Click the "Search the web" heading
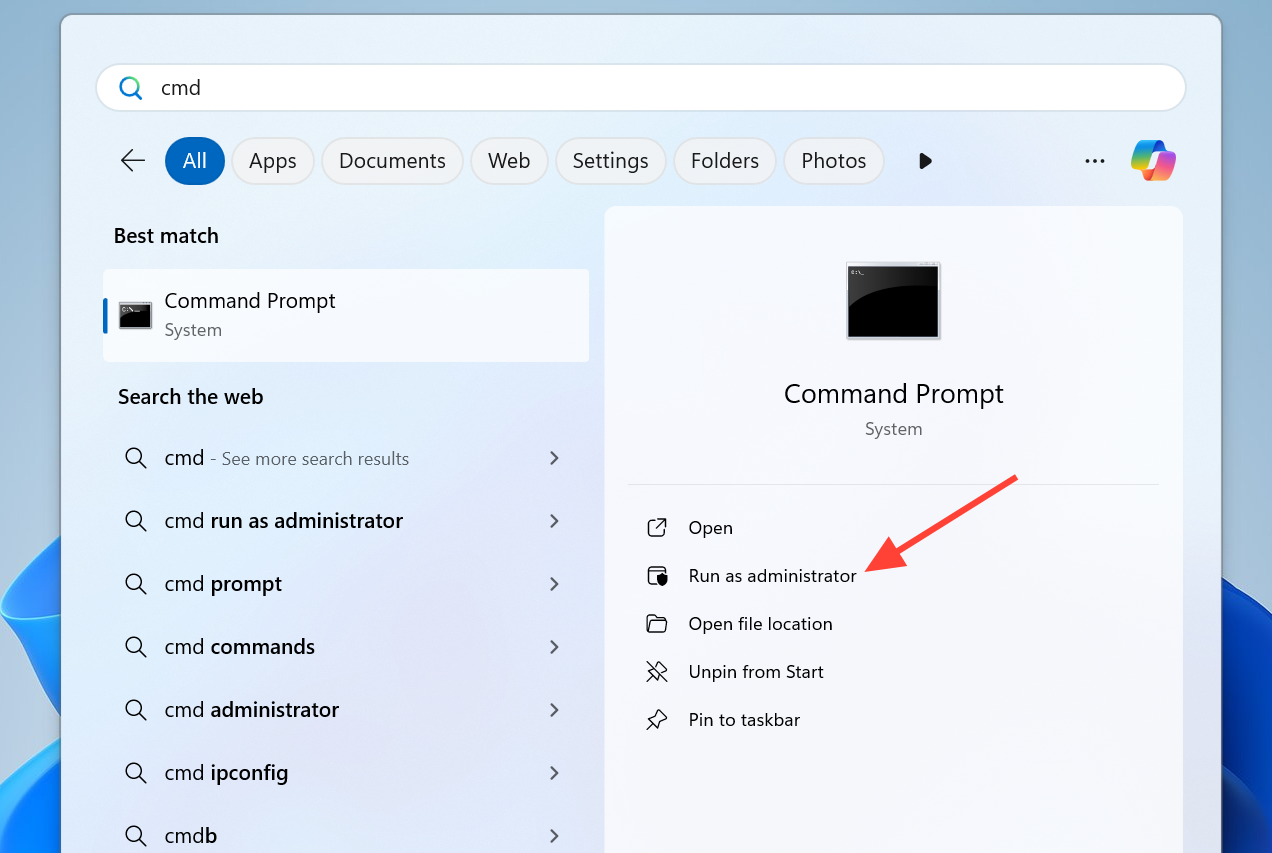The height and width of the screenshot is (853, 1272). (190, 397)
